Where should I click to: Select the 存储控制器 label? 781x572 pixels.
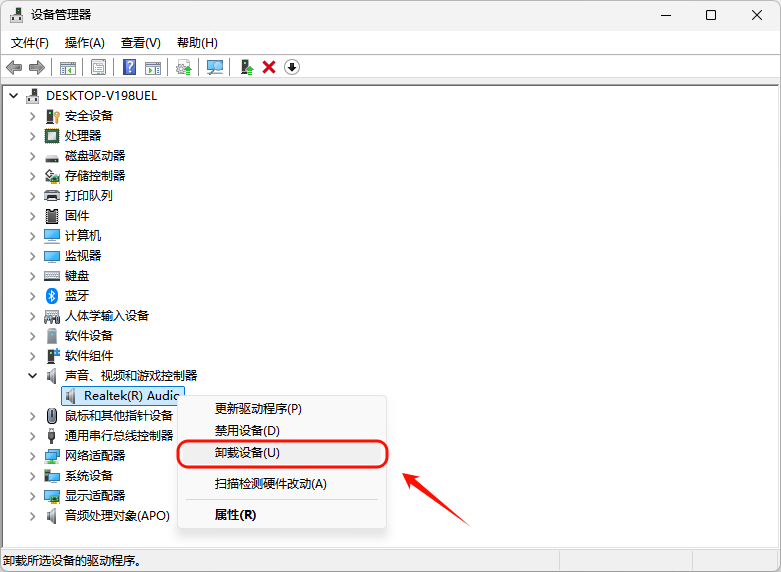pyautogui.click(x=95, y=176)
